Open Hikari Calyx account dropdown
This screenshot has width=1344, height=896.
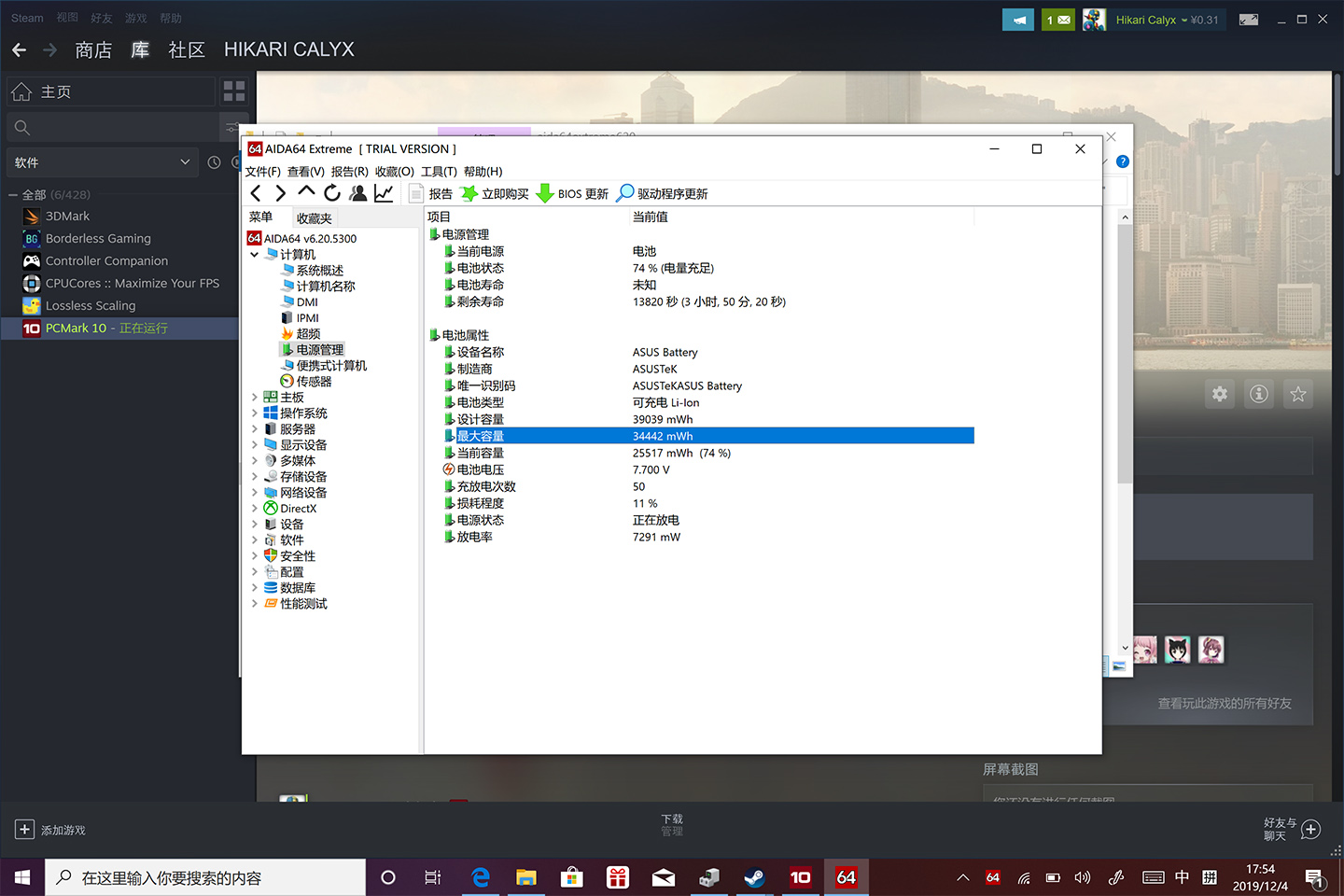pyautogui.click(x=1167, y=20)
